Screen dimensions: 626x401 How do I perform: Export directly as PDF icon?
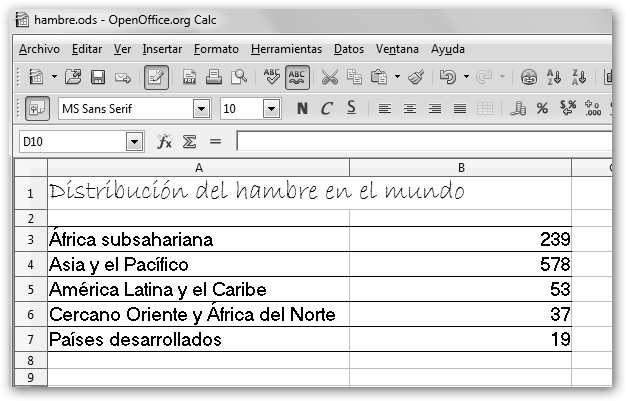click(190, 76)
